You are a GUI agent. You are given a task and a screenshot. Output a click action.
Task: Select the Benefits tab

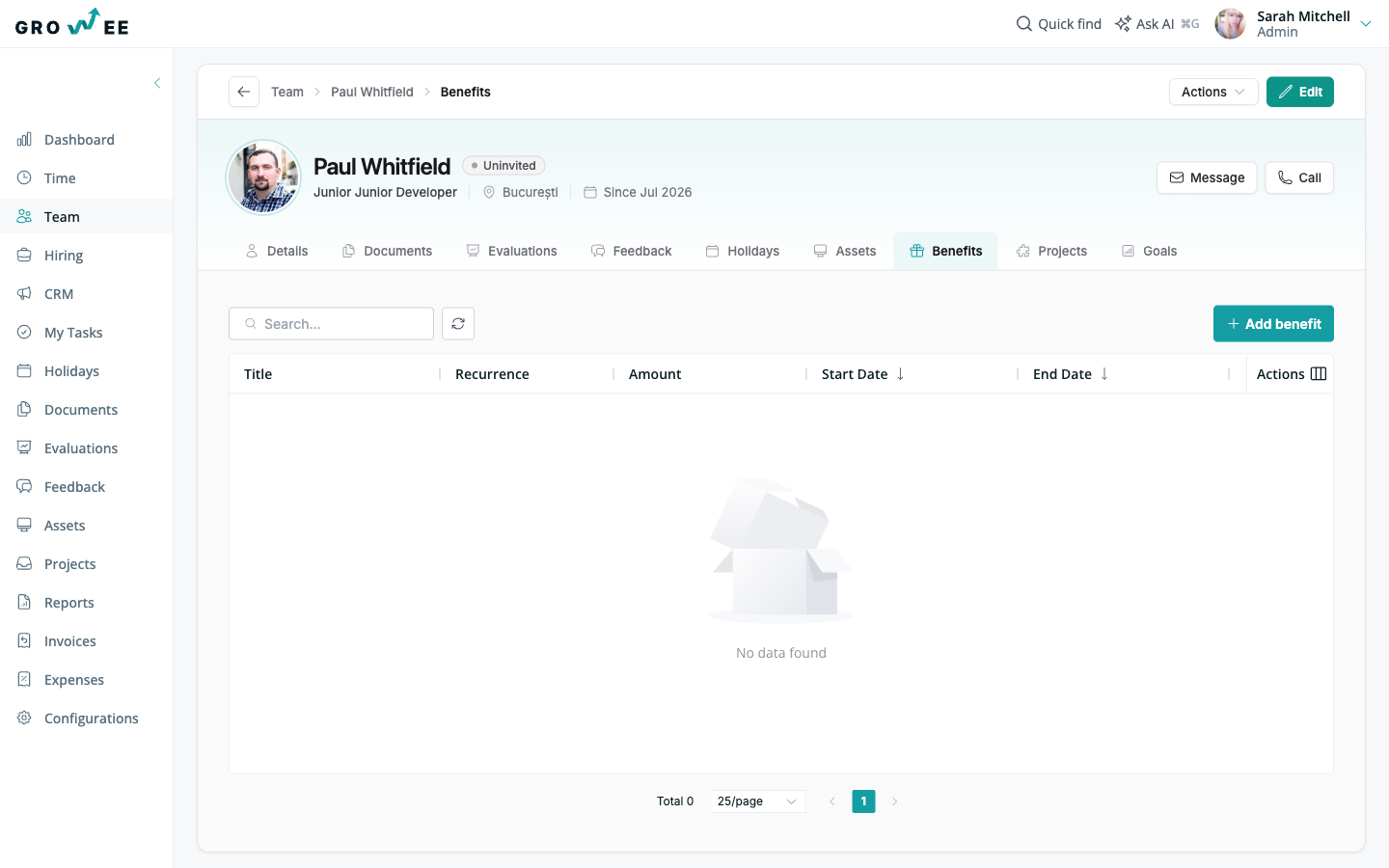945,251
